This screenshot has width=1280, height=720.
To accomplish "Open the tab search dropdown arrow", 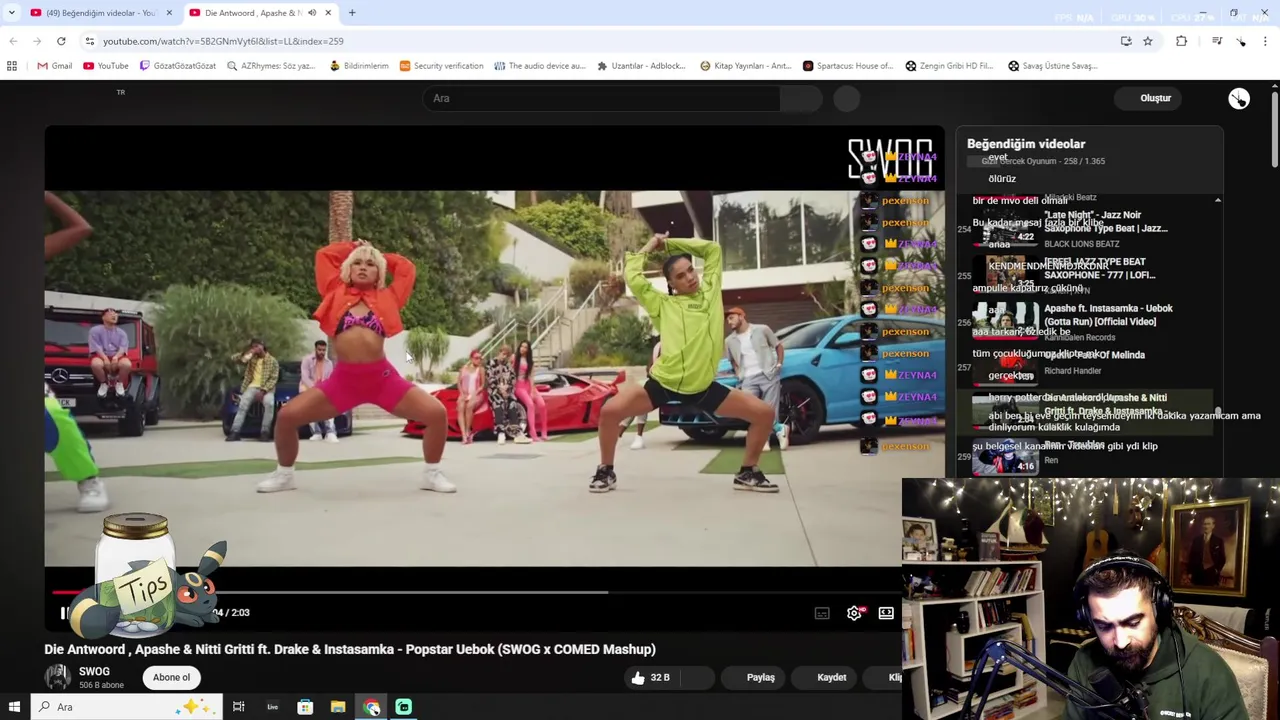I will click(11, 13).
